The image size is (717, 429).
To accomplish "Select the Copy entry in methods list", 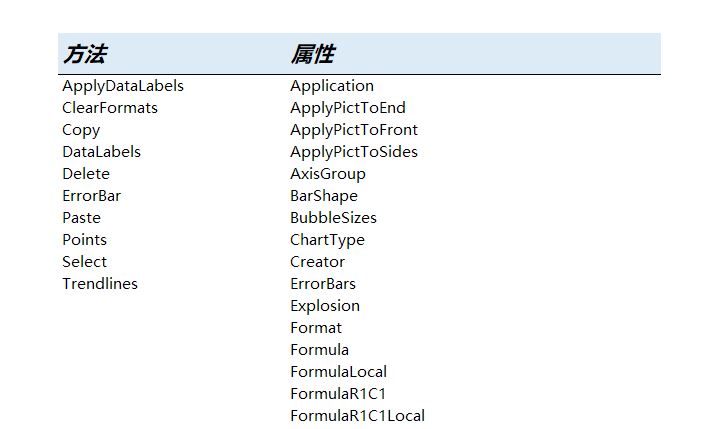I will point(81,130).
